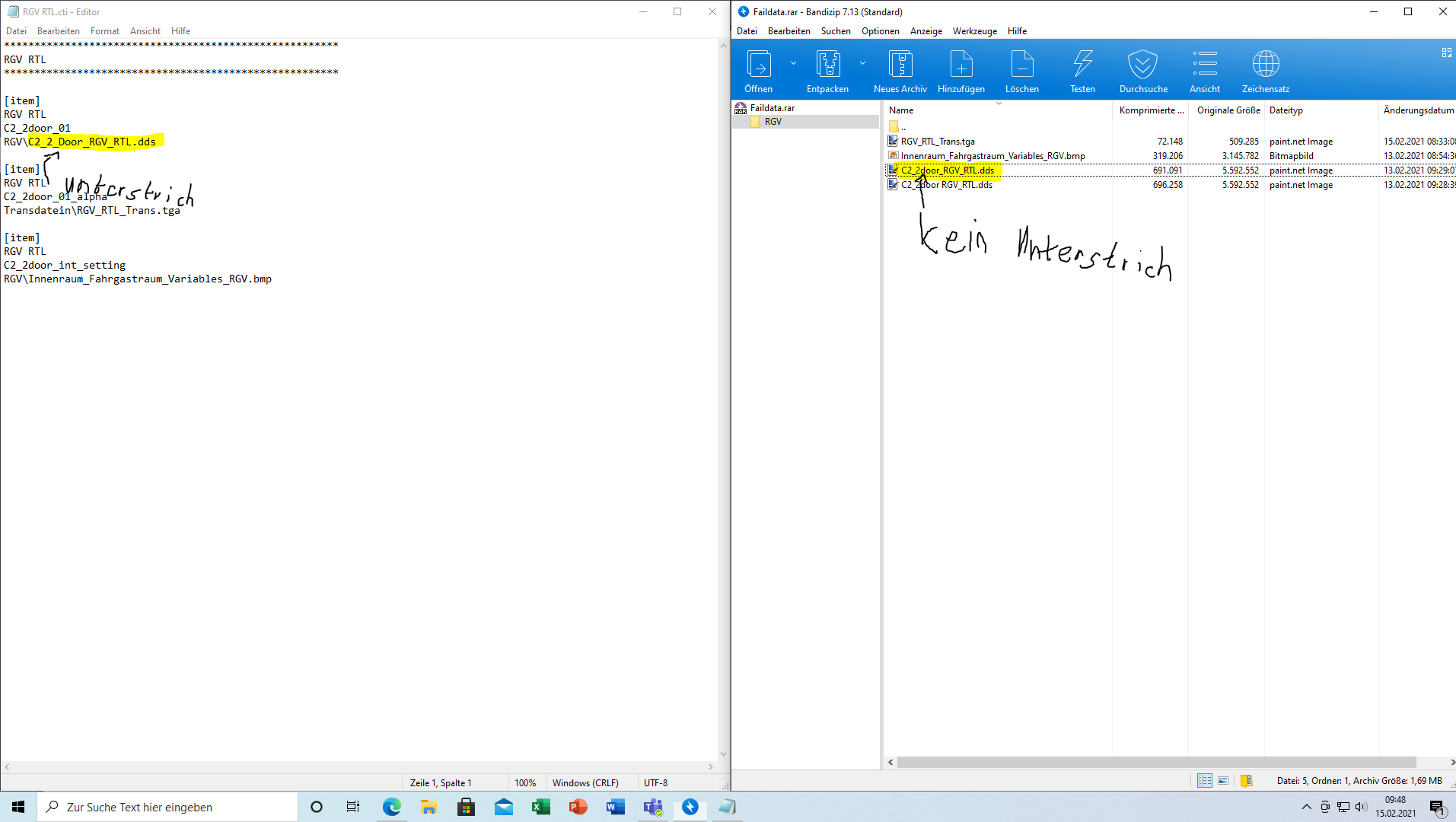Image resolution: width=1456 pixels, height=822 pixels.
Task: Switch to thumbnail view in status bar
Action: (1223, 781)
